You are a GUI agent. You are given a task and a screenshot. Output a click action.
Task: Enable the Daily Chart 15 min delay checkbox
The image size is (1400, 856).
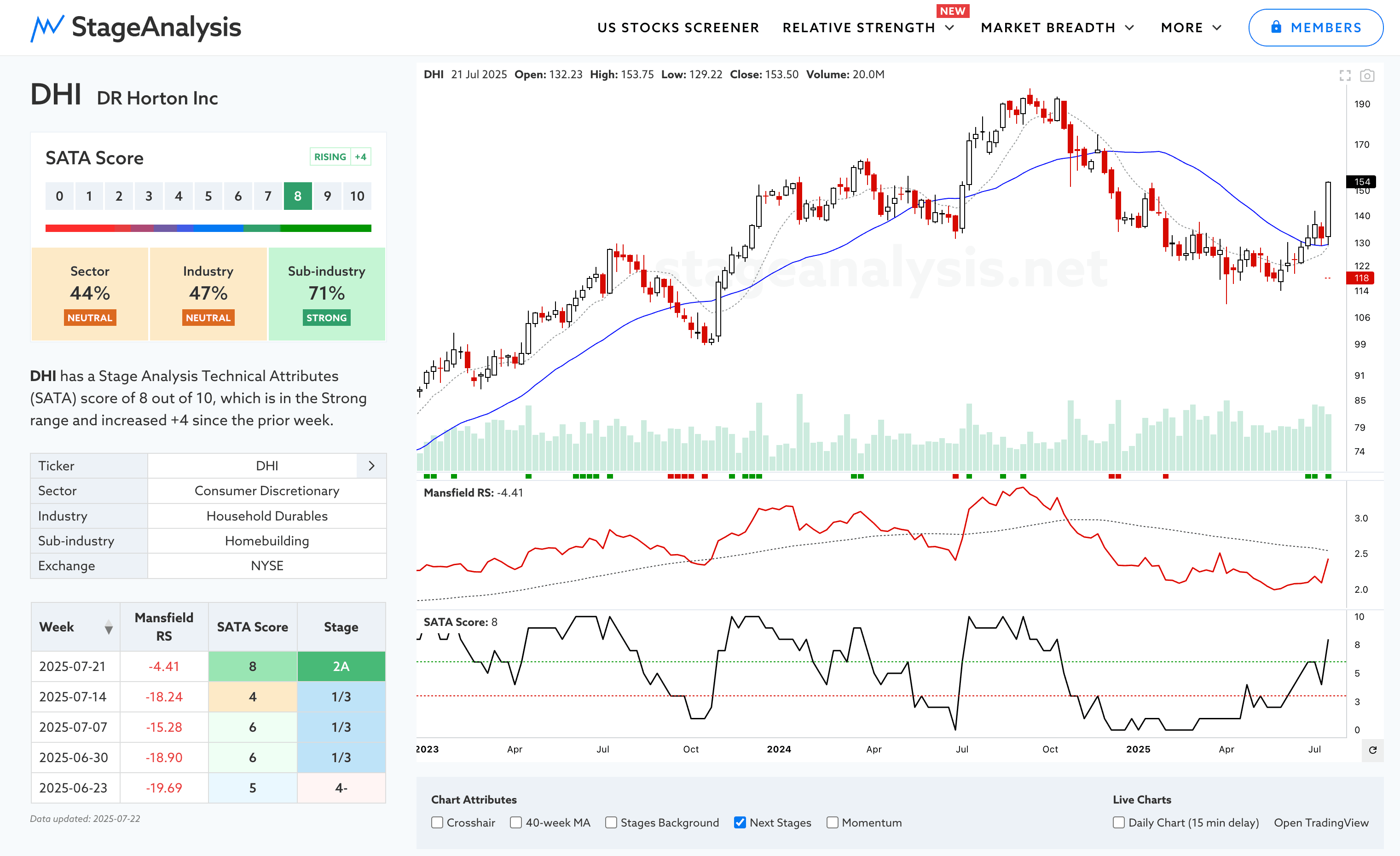click(1119, 822)
